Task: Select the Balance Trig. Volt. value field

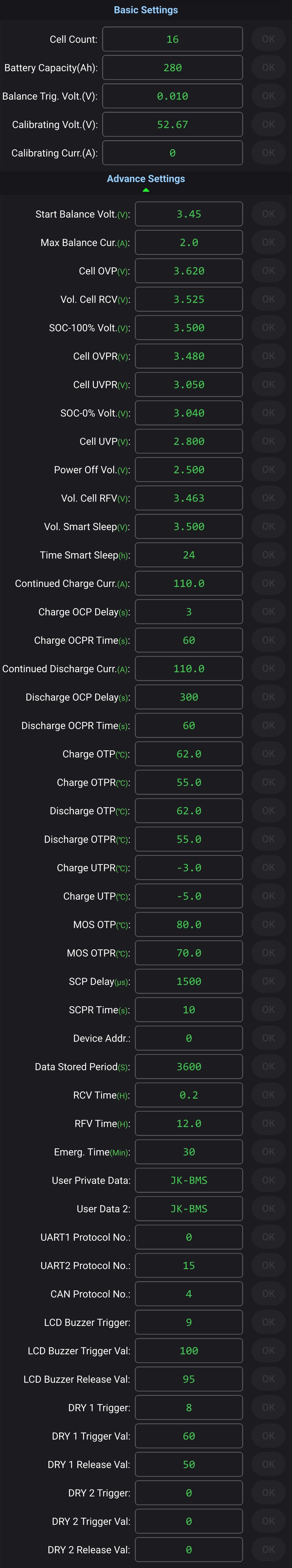Action: [x=173, y=96]
